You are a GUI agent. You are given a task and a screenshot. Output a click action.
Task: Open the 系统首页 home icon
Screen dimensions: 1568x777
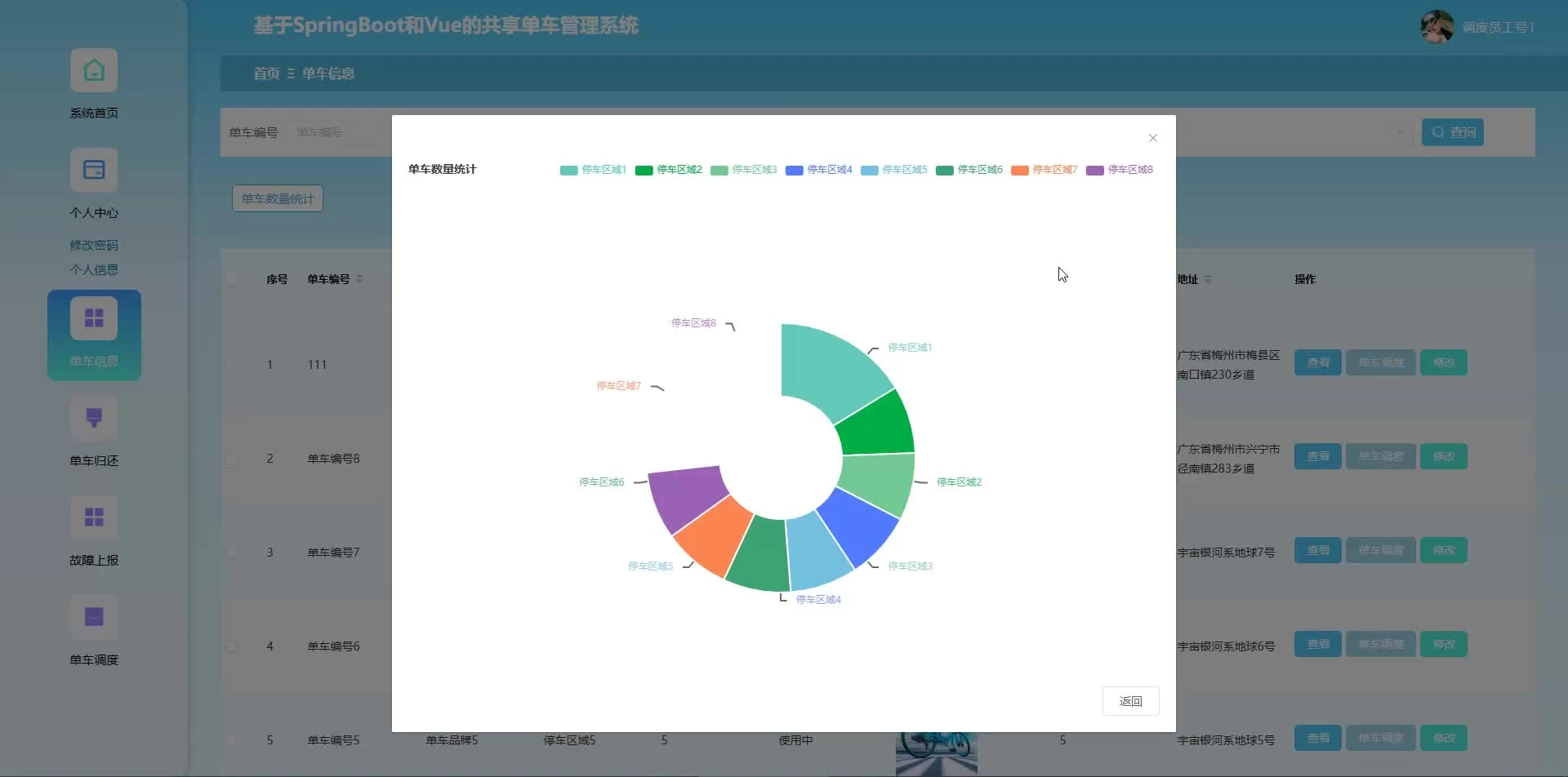point(94,70)
